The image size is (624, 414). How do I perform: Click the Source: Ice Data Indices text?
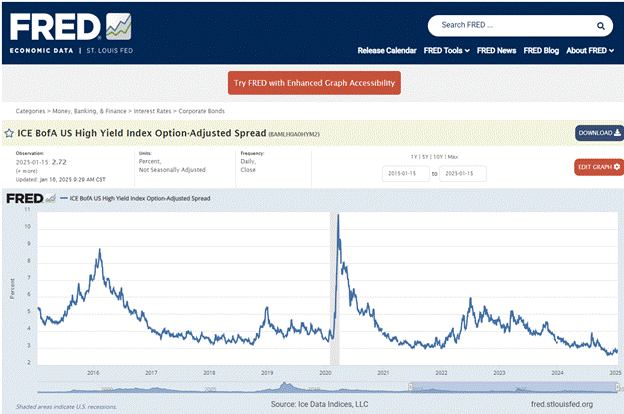coord(320,404)
